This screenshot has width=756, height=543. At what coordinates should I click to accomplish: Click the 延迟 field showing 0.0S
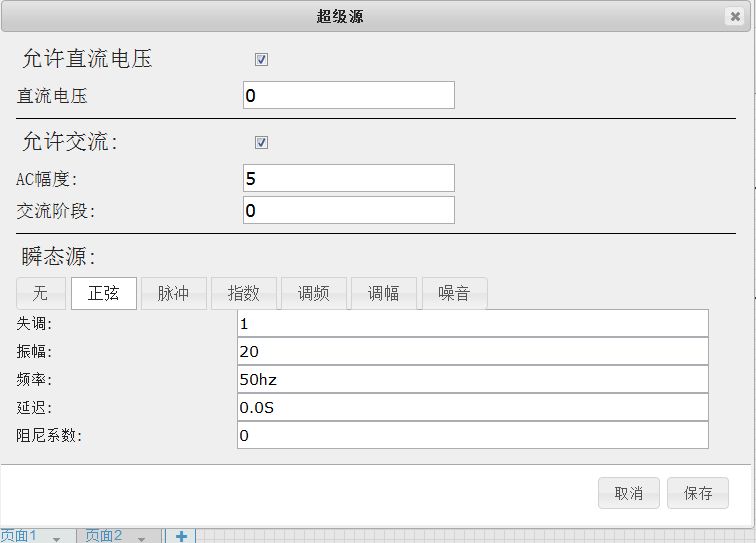[472, 407]
